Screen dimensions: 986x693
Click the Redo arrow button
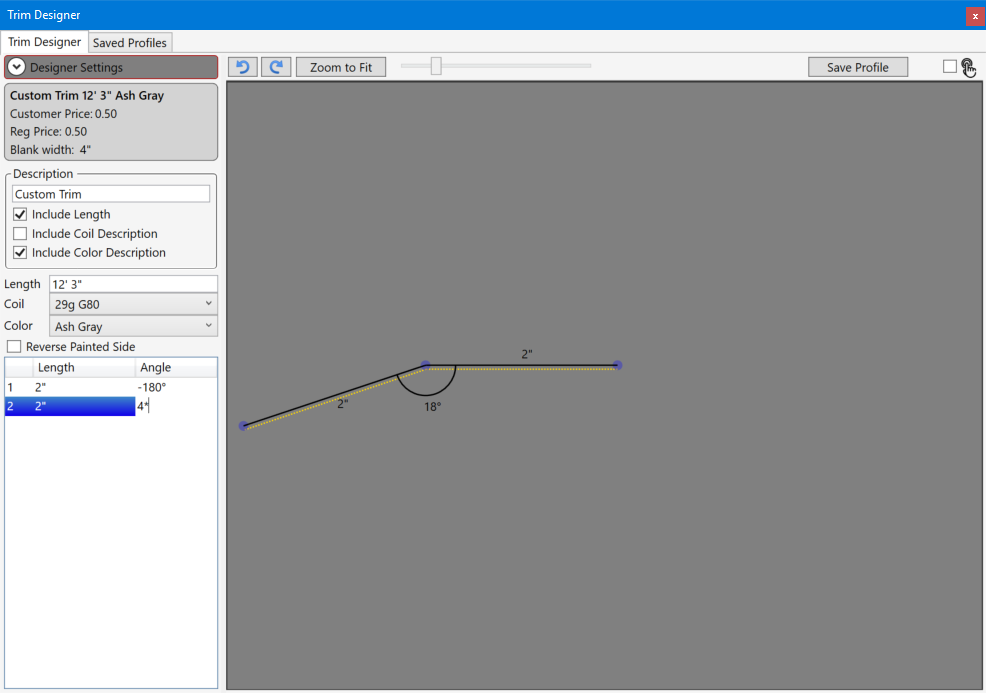[276, 67]
